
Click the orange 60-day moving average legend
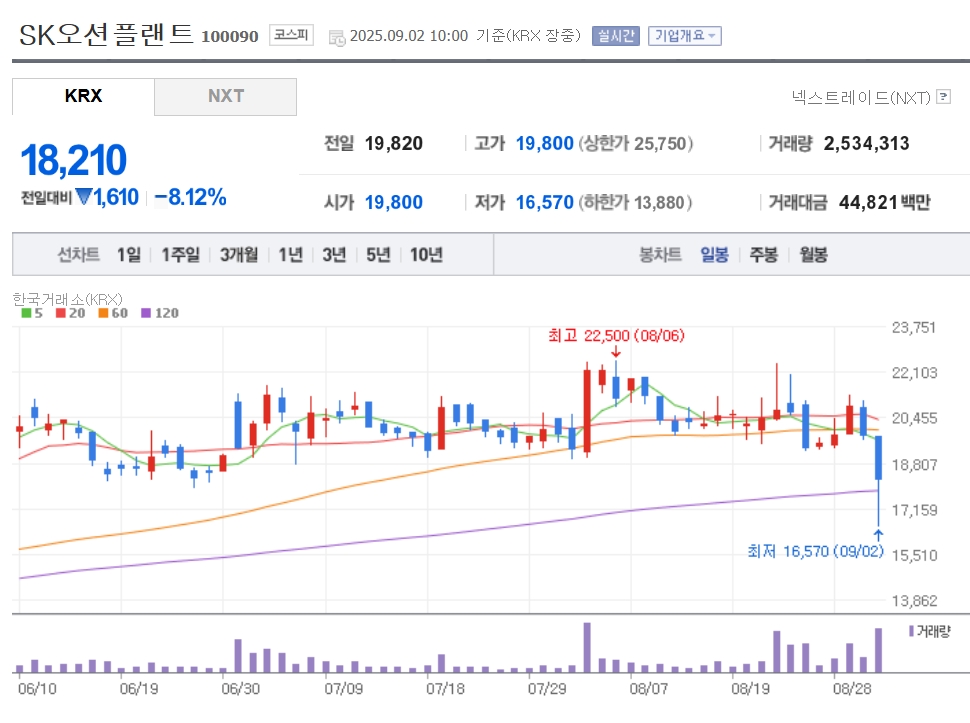click(x=113, y=313)
